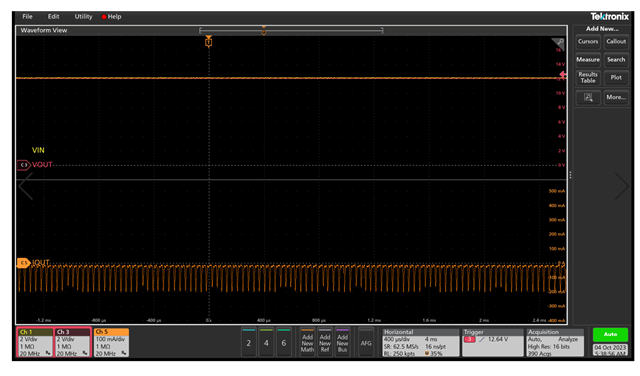Turn on channel 2
The image size is (640, 376).
pyautogui.click(x=249, y=342)
